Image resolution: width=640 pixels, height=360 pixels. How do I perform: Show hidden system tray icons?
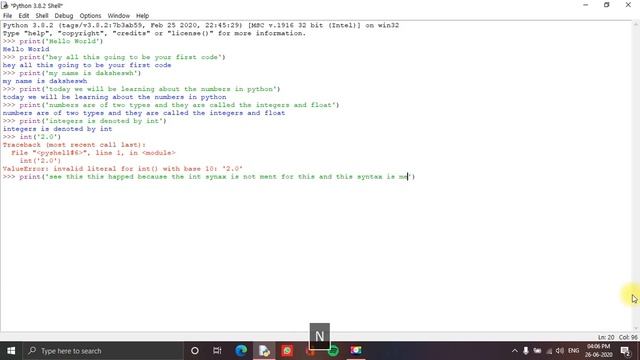click(514, 351)
